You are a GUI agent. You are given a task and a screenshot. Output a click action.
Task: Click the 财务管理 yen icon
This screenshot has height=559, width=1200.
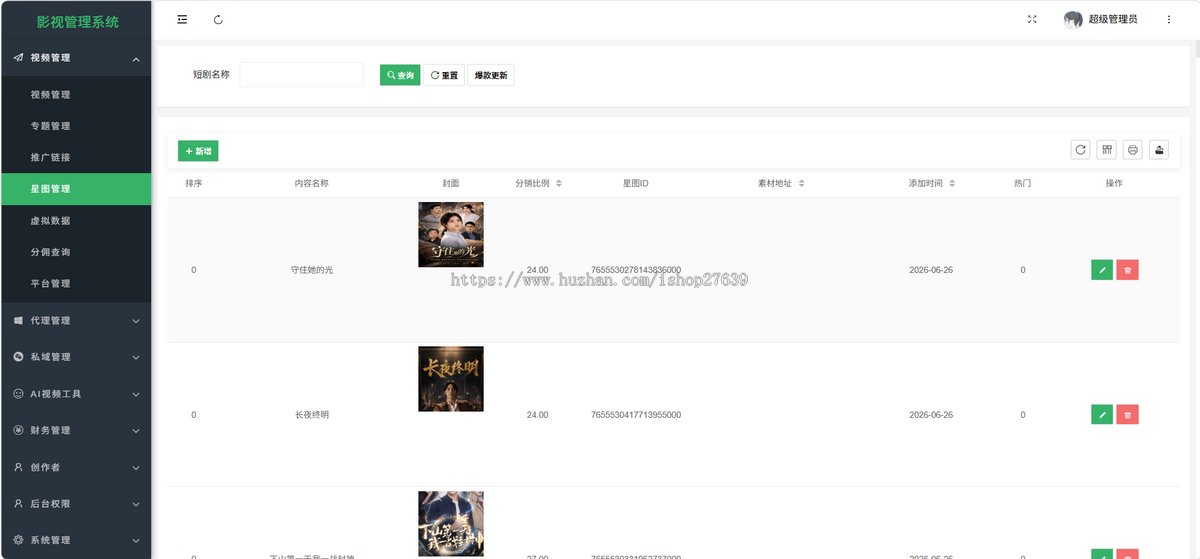[18, 430]
